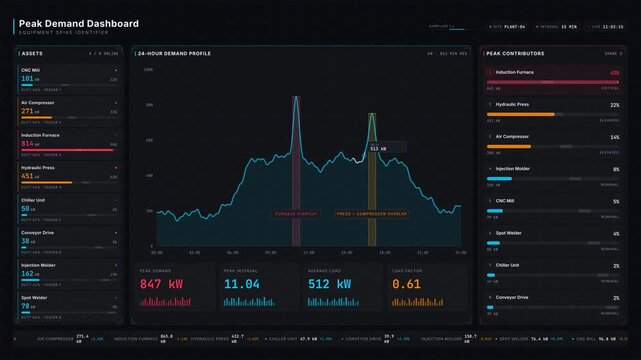This screenshot has width=641, height=360.
Task: Click the 271 kW reading for Air Compressor
Action: tap(30, 111)
